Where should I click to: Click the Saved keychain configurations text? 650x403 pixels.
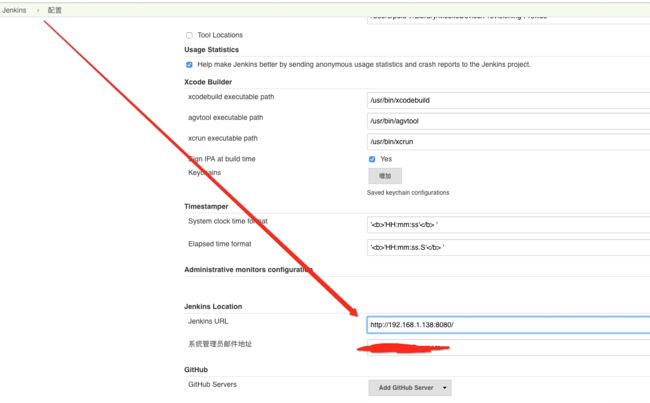(408, 193)
